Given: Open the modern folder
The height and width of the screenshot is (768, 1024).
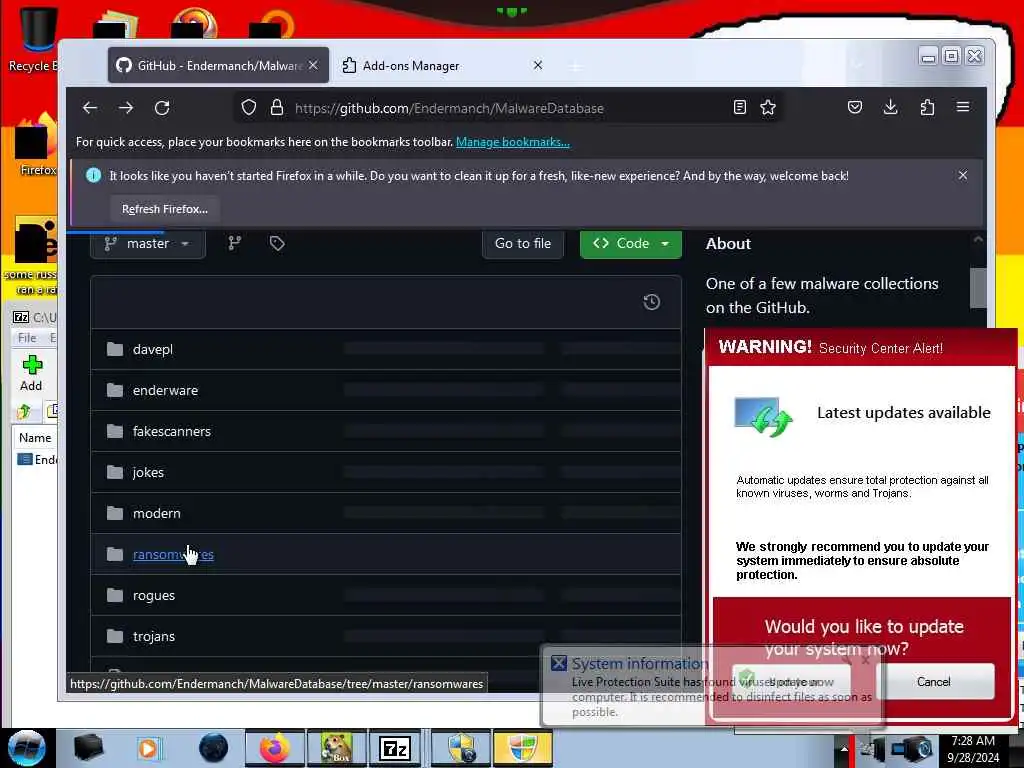Looking at the screenshot, I should coord(157,513).
